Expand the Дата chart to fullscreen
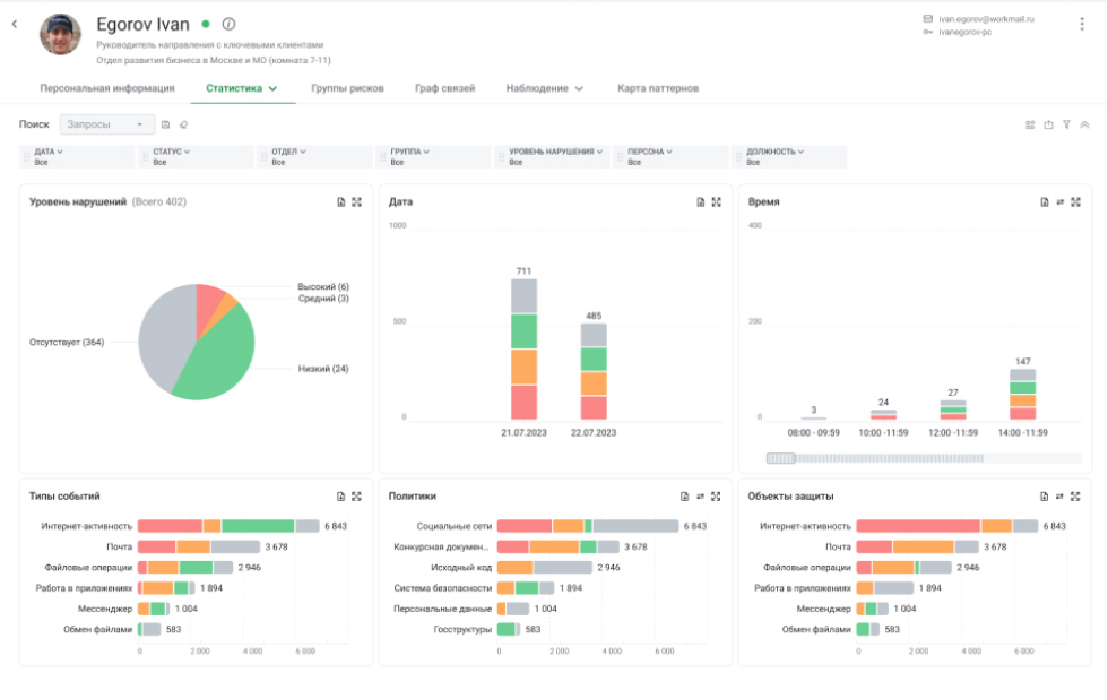This screenshot has width=1107, height=700. tap(716, 202)
